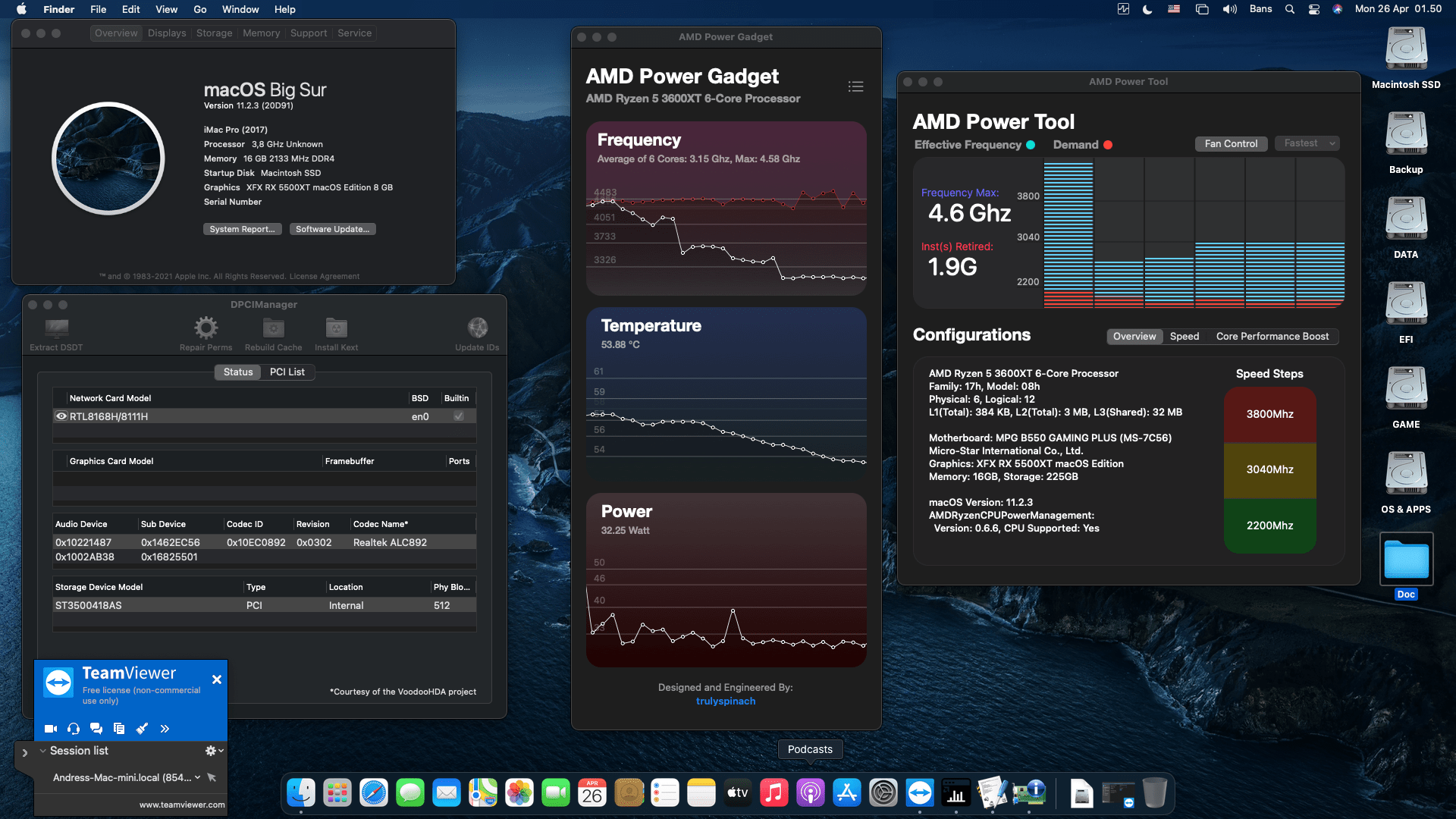Open Memory tab in About This Mac

pyautogui.click(x=262, y=33)
